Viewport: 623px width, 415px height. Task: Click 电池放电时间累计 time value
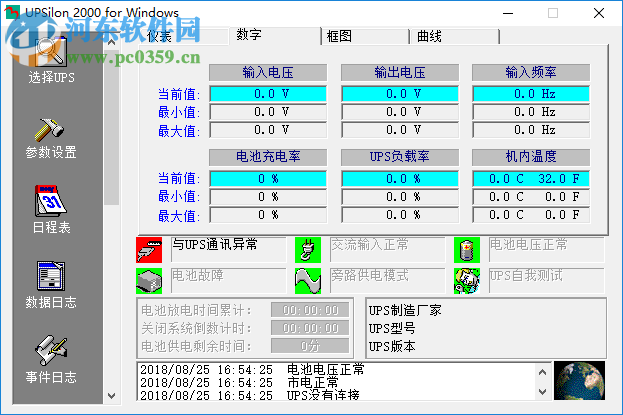coord(310,310)
